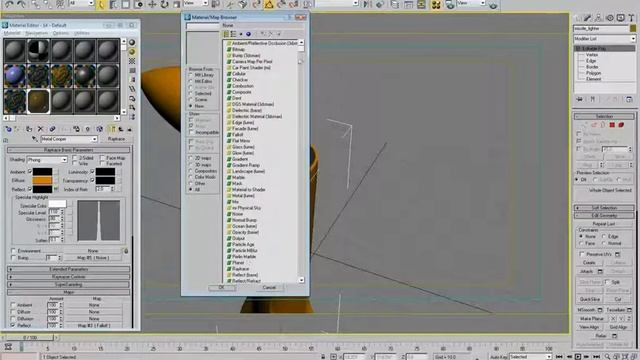The image size is (640, 360).
Task: Click Show Map in Viewport icon
Action: click(100, 129)
